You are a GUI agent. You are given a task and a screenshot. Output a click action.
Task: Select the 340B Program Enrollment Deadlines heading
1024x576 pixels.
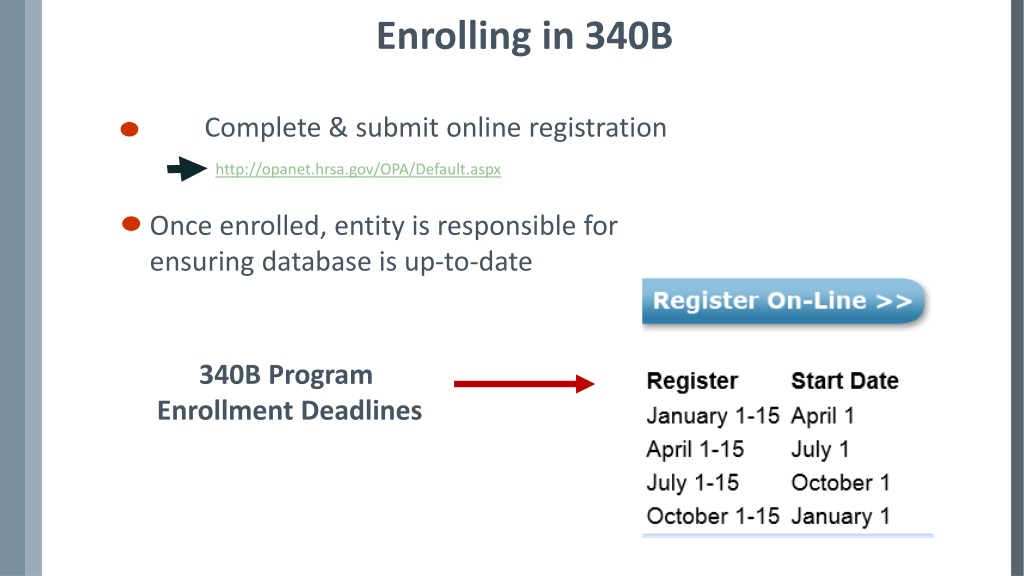tap(289, 392)
